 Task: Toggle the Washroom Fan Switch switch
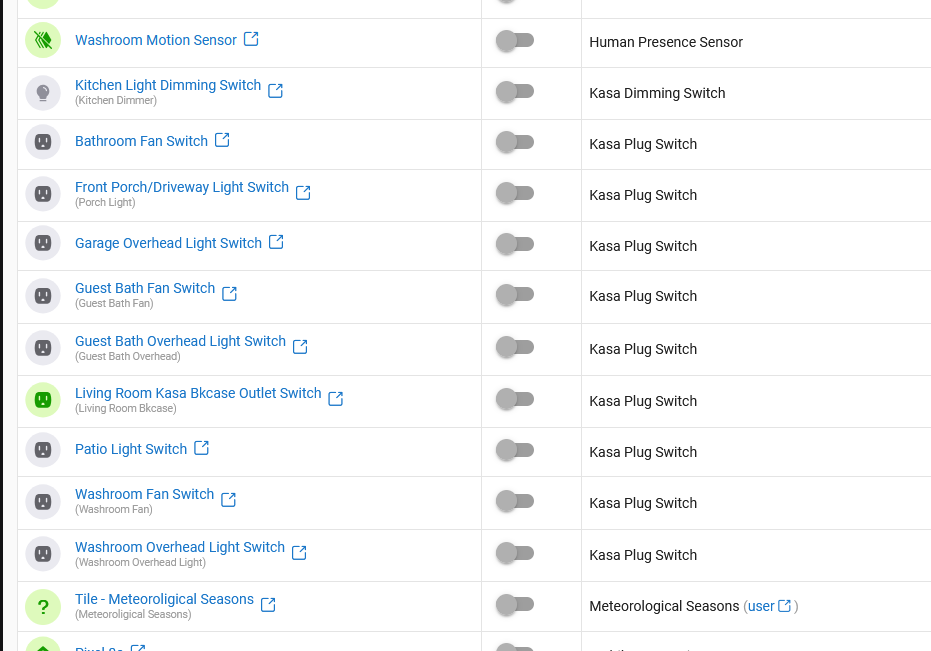pyautogui.click(x=515, y=501)
